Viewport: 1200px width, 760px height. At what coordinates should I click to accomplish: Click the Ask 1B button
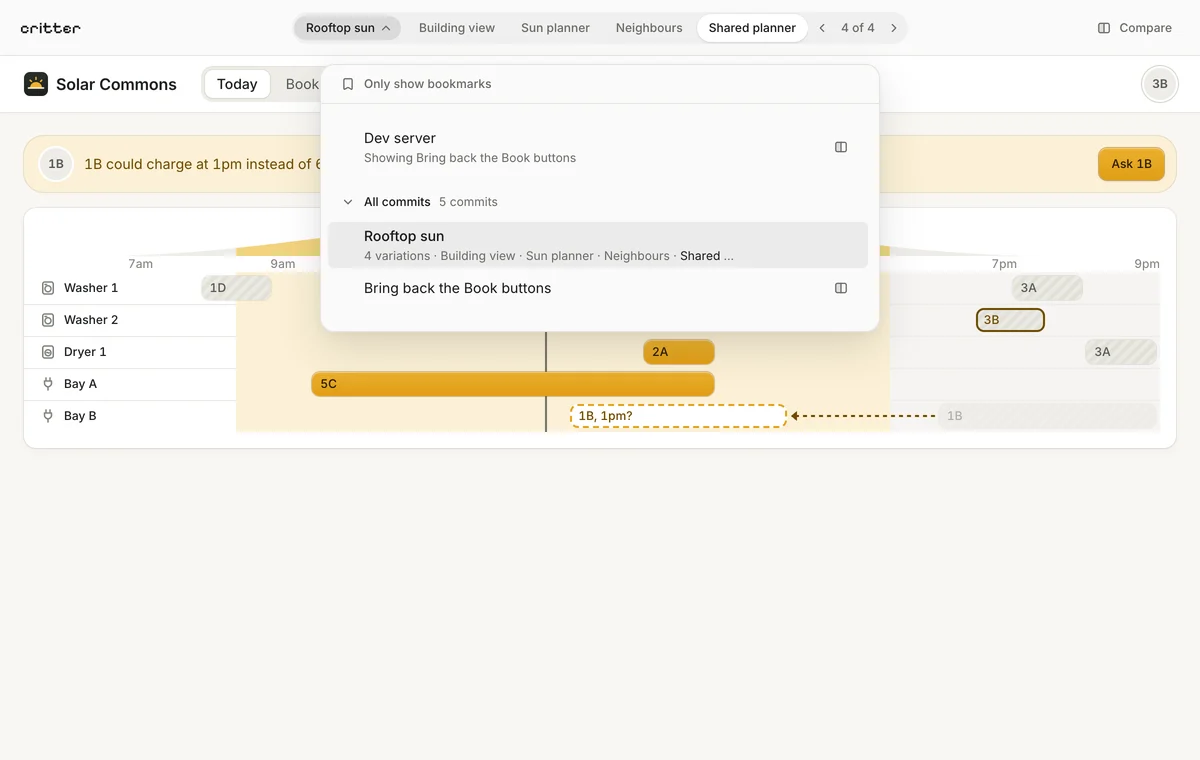(x=1131, y=164)
